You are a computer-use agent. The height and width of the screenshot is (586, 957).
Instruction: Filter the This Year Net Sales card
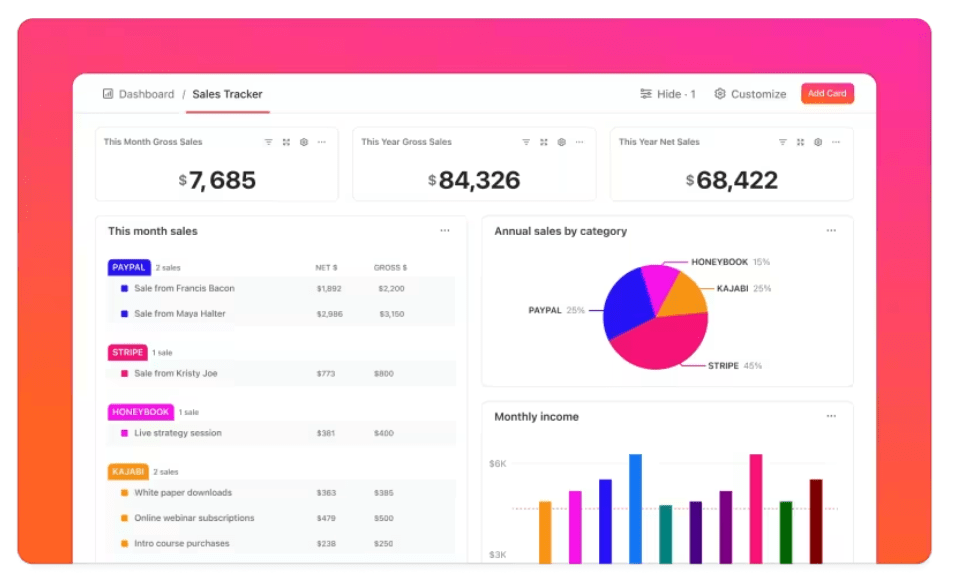(782, 142)
